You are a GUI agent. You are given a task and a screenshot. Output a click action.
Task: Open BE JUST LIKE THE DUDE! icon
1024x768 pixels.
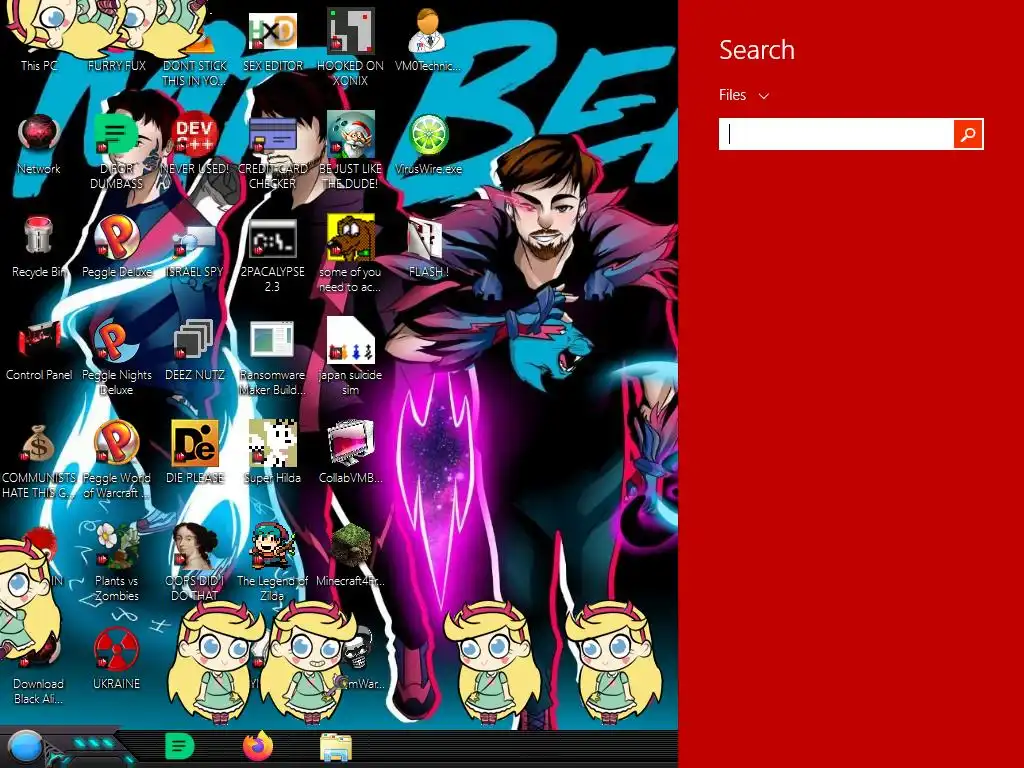coord(350,135)
